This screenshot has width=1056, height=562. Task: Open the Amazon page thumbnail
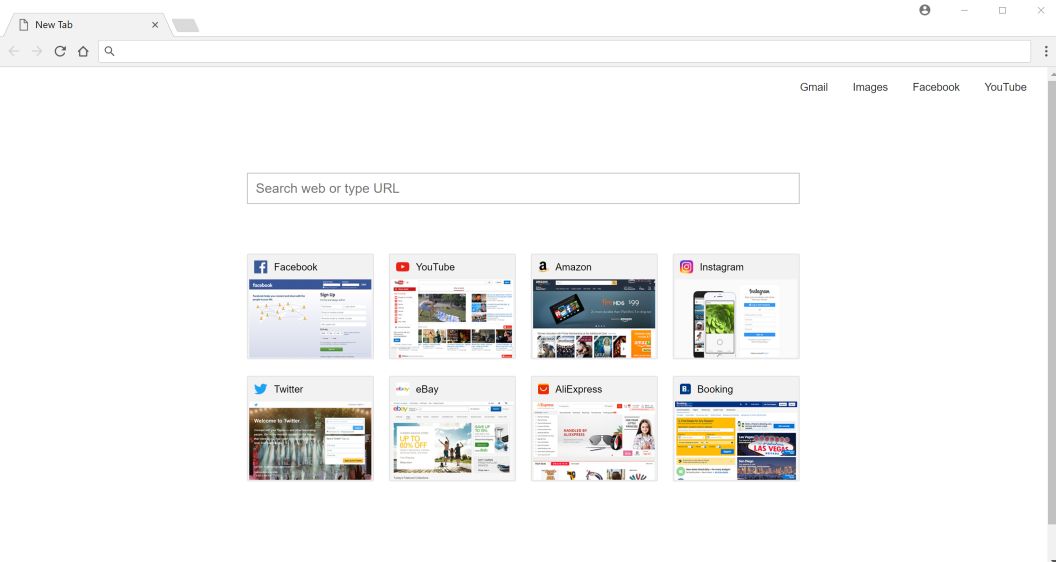point(594,319)
